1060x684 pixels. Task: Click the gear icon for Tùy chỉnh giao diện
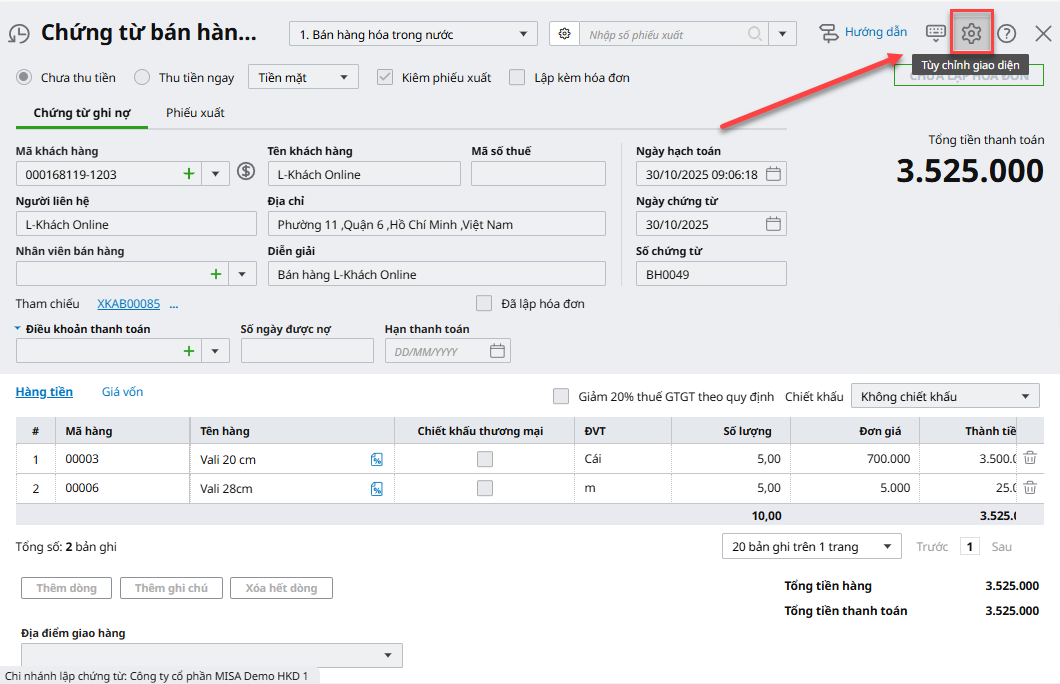click(971, 34)
